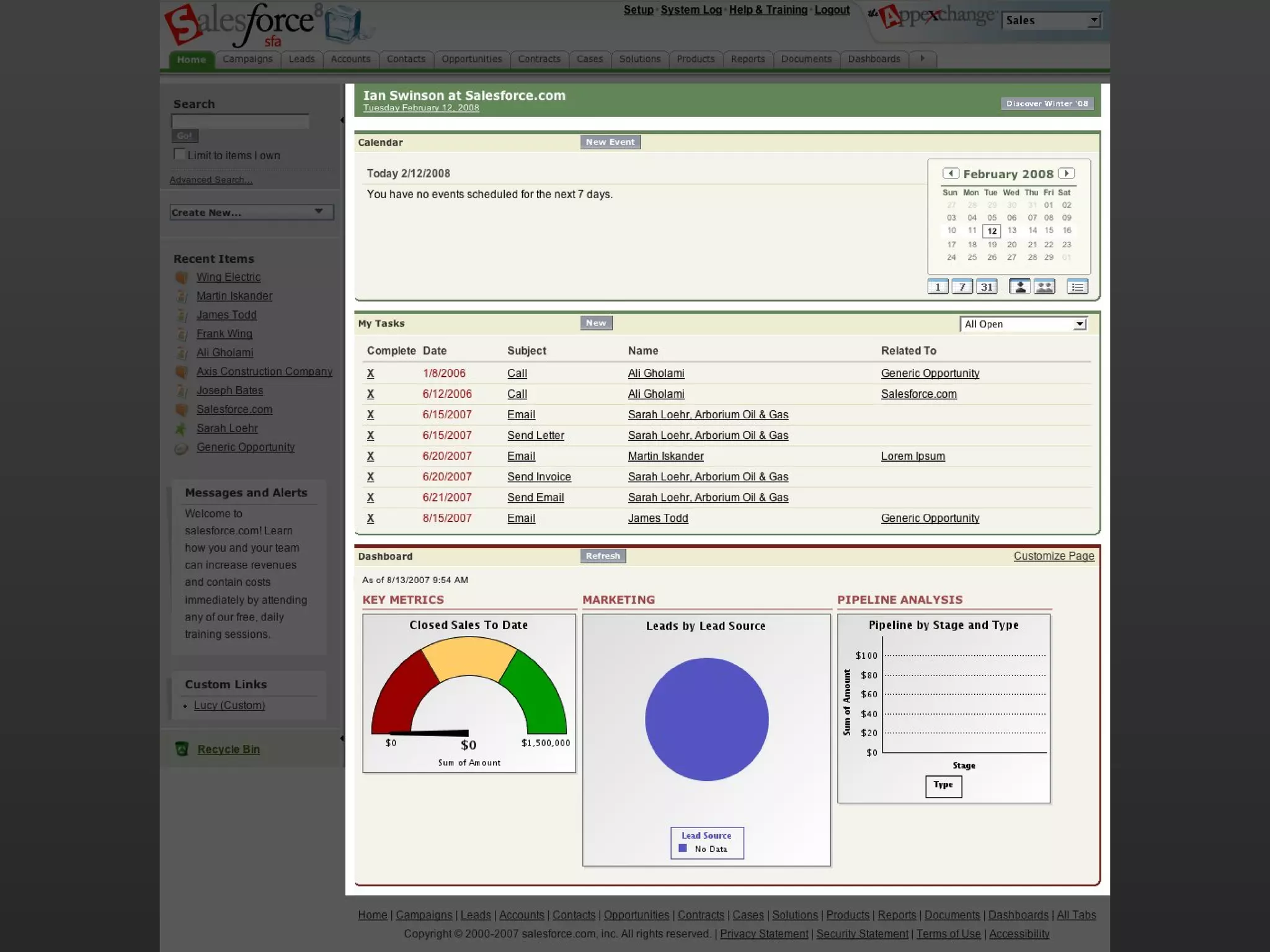This screenshot has height=952, width=1270.
Task: Select the single user calendar view icon
Action: (1019, 287)
